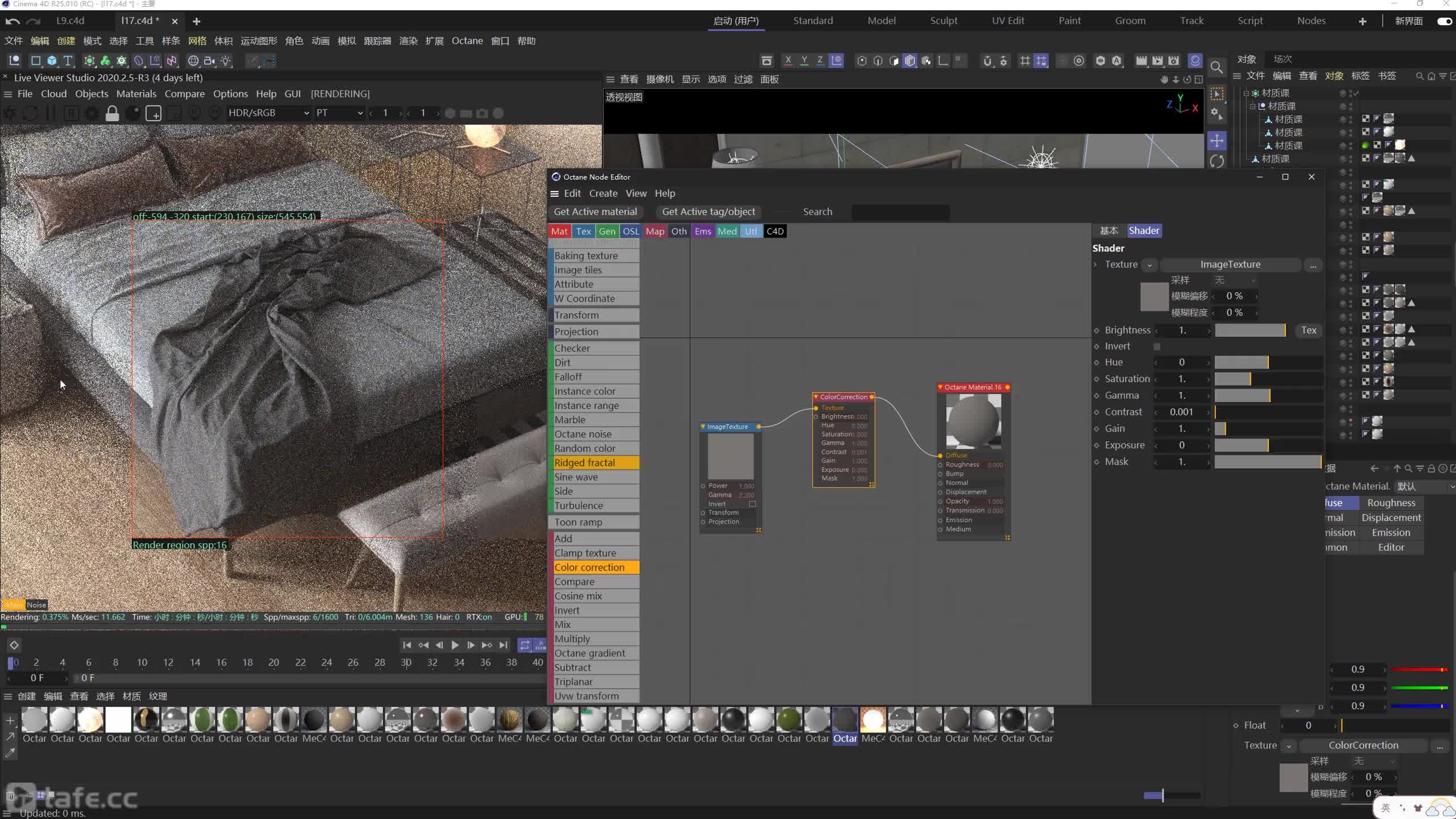
Task: Expand the Texture row disclosure arrow
Action: (1095, 264)
